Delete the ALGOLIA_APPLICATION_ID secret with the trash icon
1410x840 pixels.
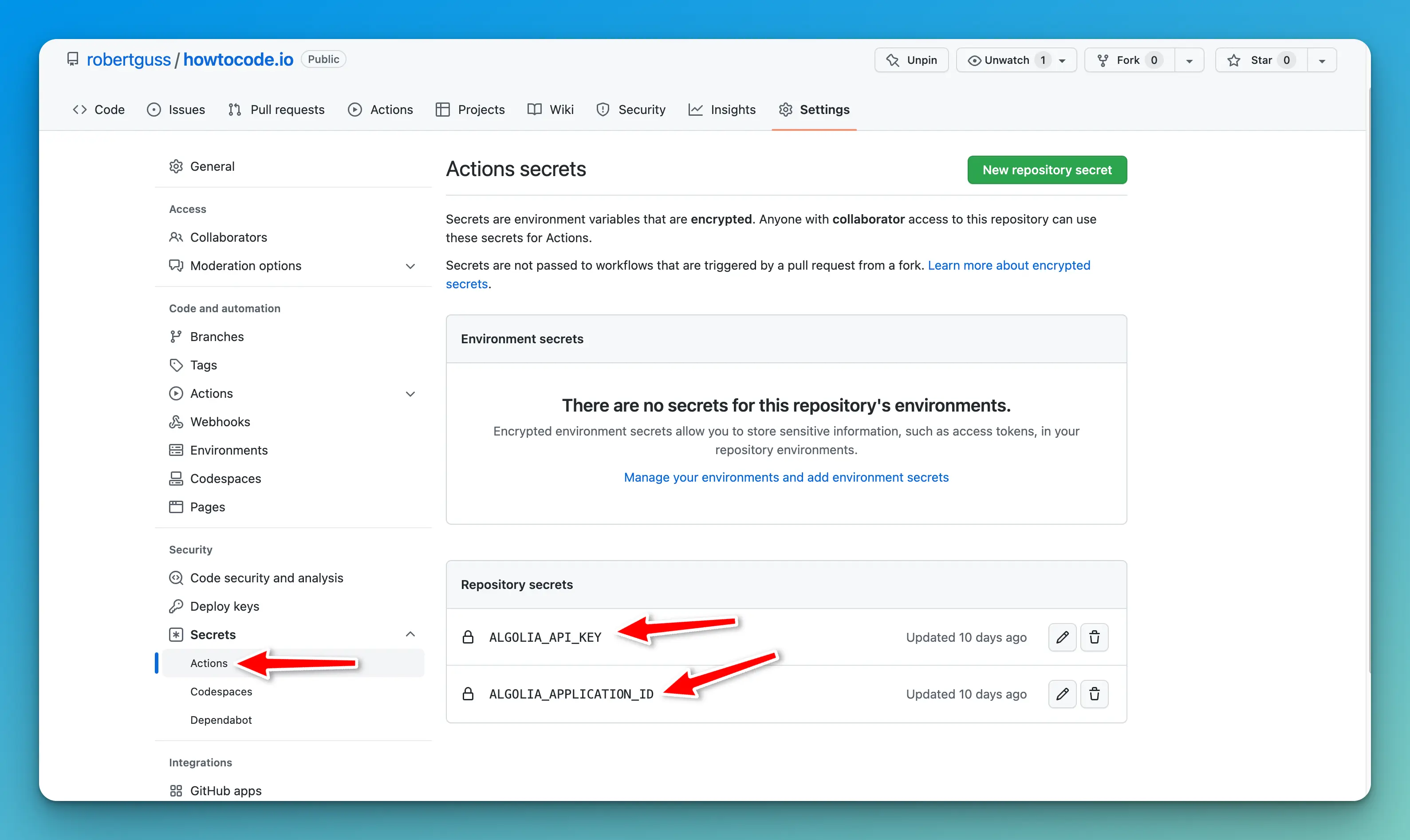[x=1094, y=694]
